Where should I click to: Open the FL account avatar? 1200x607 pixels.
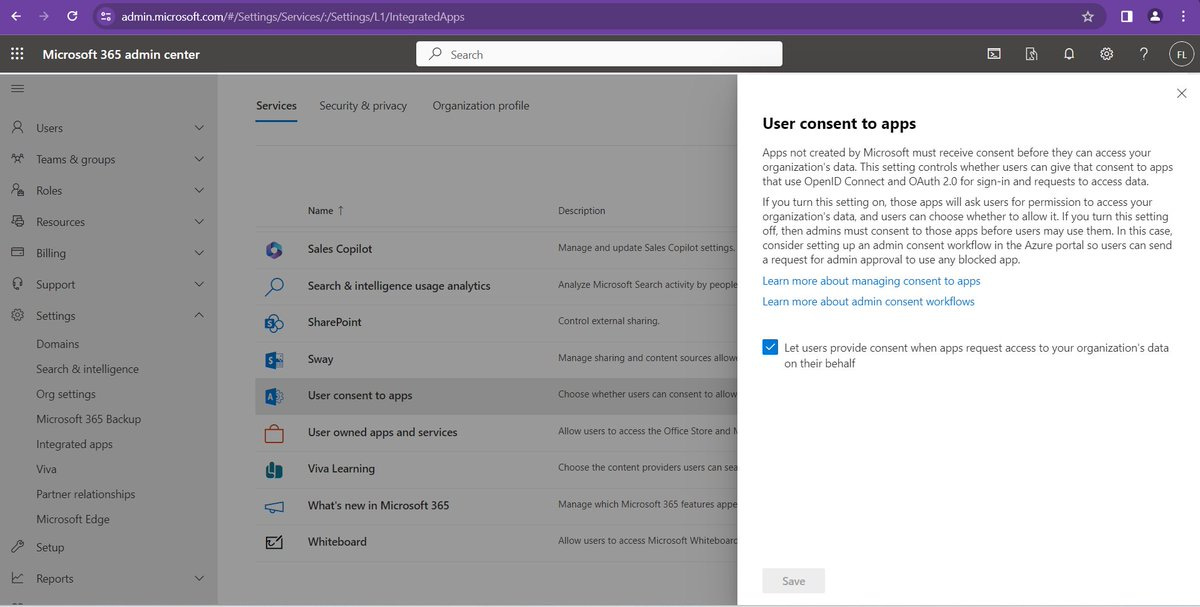pyautogui.click(x=1181, y=54)
